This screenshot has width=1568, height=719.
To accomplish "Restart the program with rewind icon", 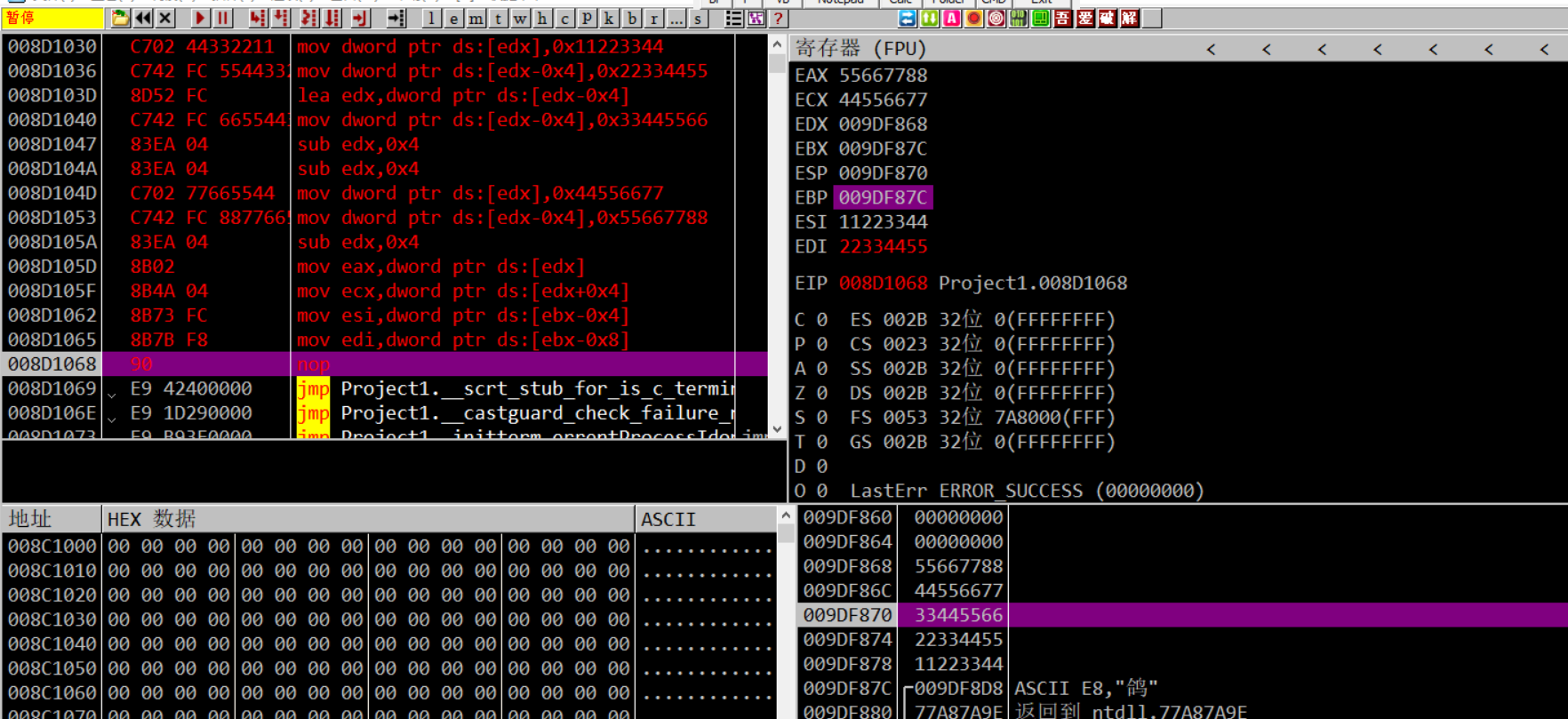I will coord(143,18).
